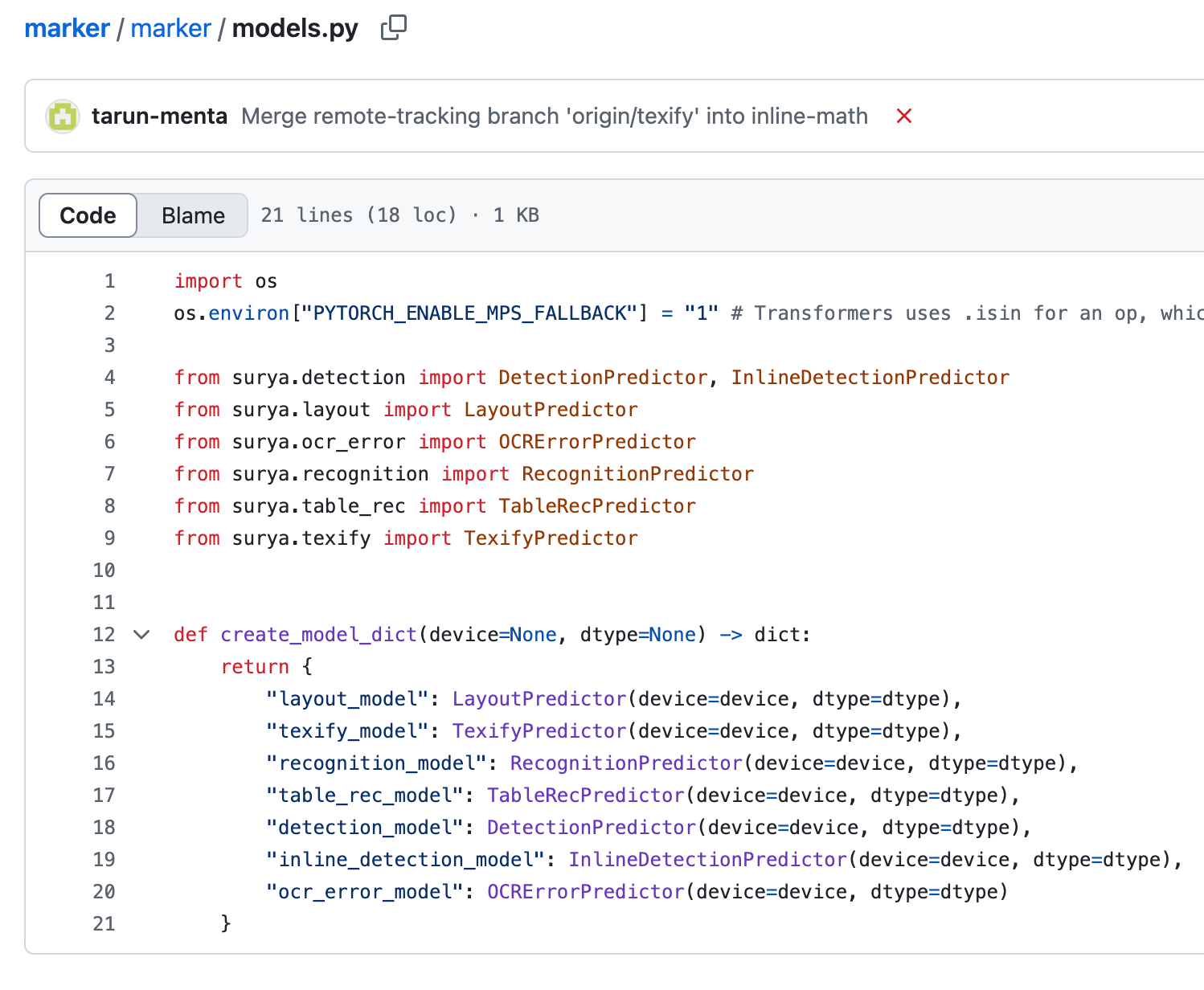This screenshot has height=990, width=1204.
Task: Select line number 1
Action: coord(109,281)
